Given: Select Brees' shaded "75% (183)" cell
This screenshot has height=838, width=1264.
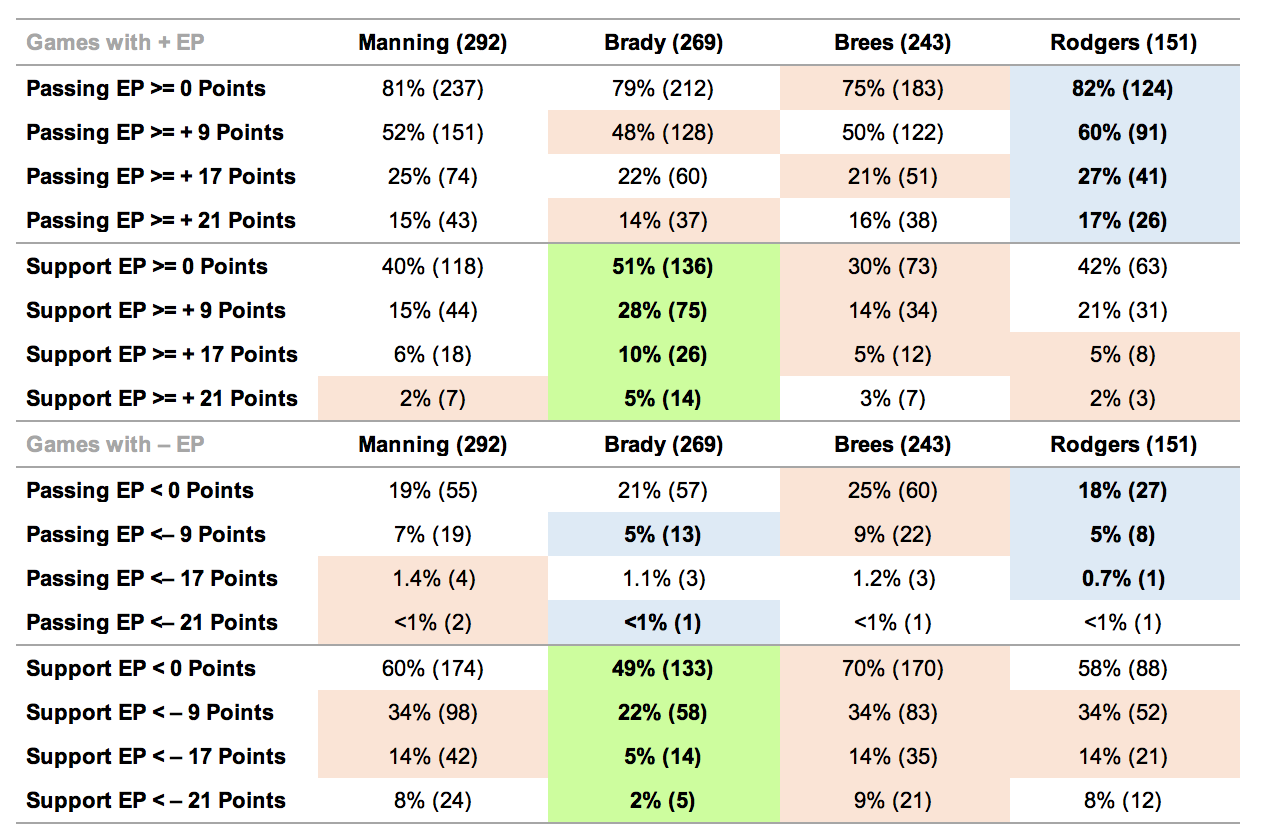Looking at the screenshot, I should click(x=893, y=89).
